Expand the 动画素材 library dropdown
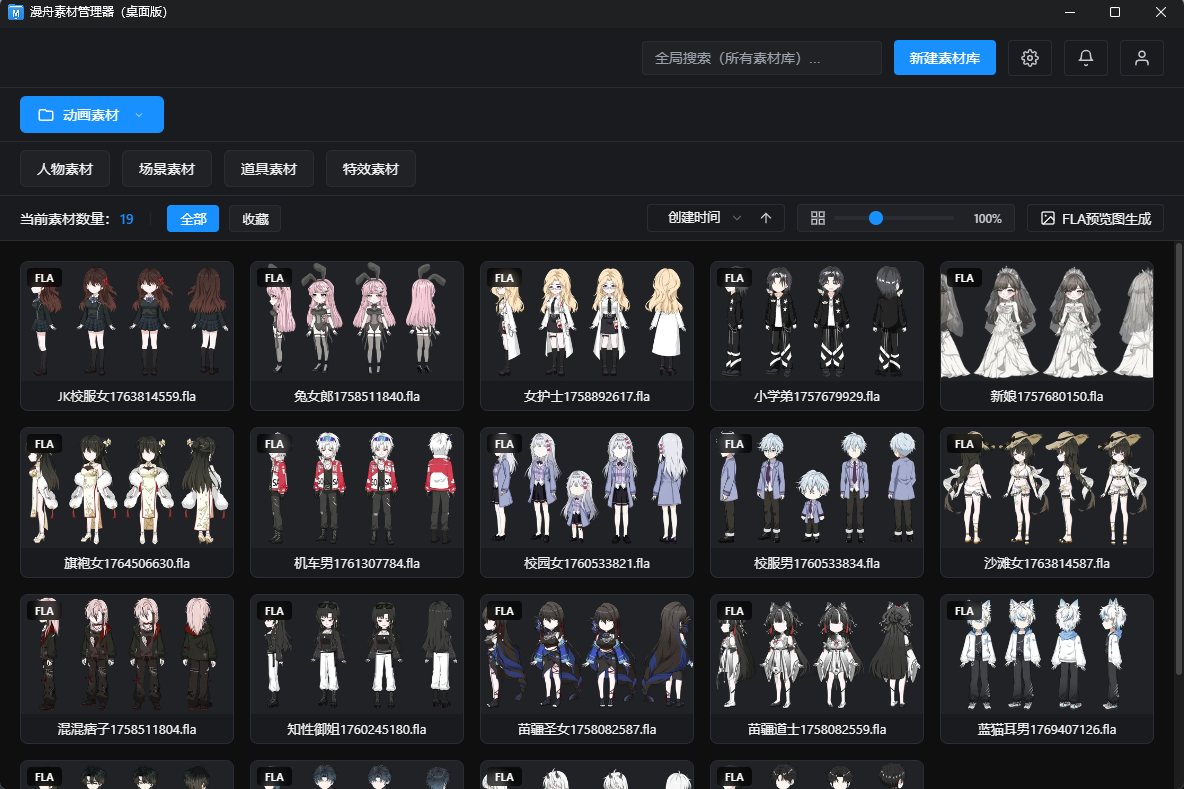 coord(139,115)
